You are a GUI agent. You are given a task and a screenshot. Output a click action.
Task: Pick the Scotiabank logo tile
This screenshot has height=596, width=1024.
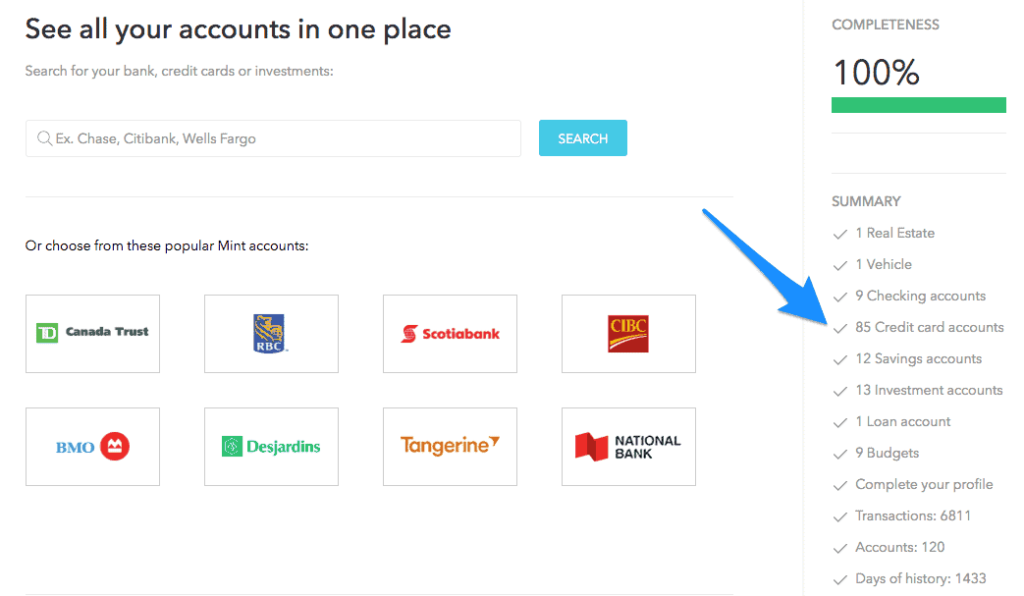[x=450, y=333]
